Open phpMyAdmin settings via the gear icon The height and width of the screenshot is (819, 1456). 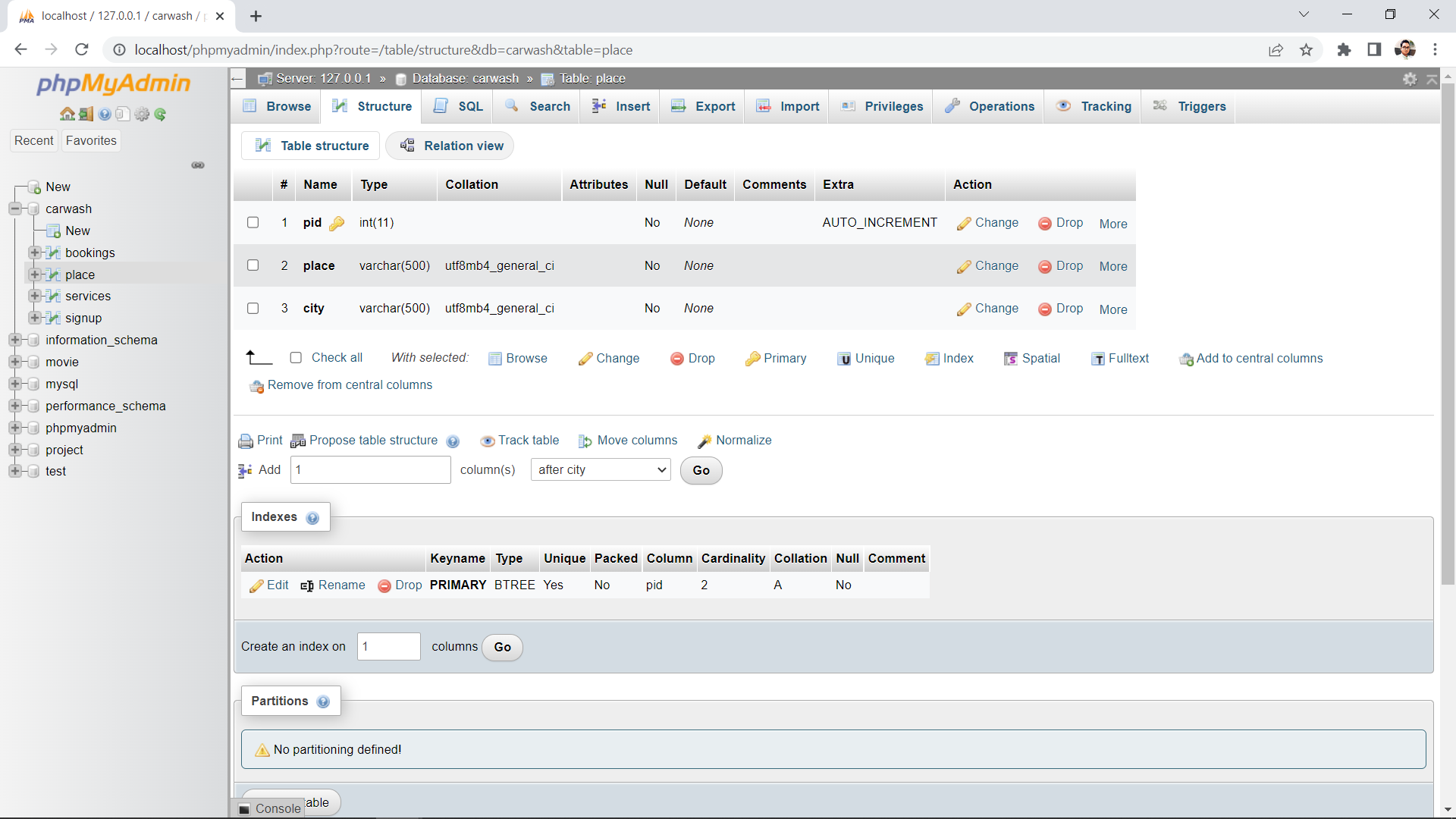143,115
